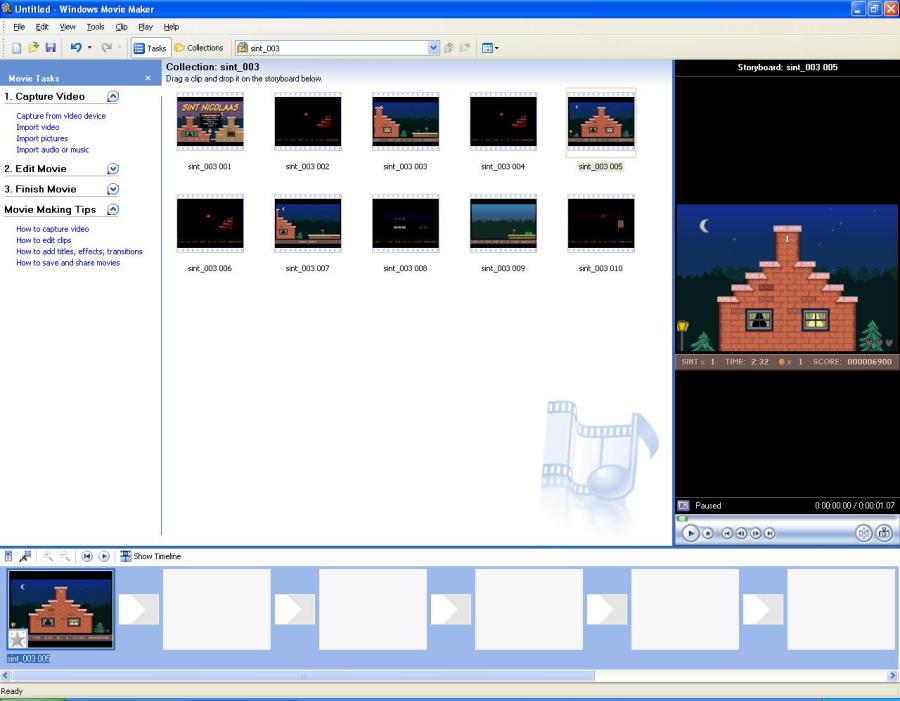Click the full screen icon beside Paused

[683, 506]
